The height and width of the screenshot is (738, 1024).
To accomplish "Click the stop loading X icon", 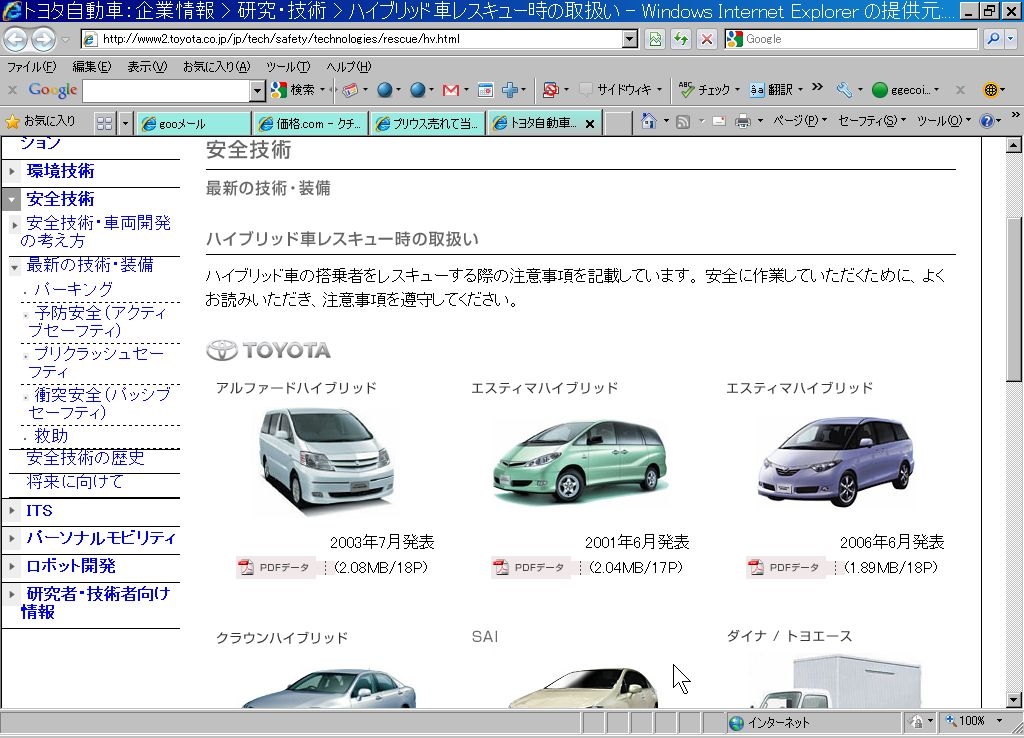I will [x=707, y=39].
